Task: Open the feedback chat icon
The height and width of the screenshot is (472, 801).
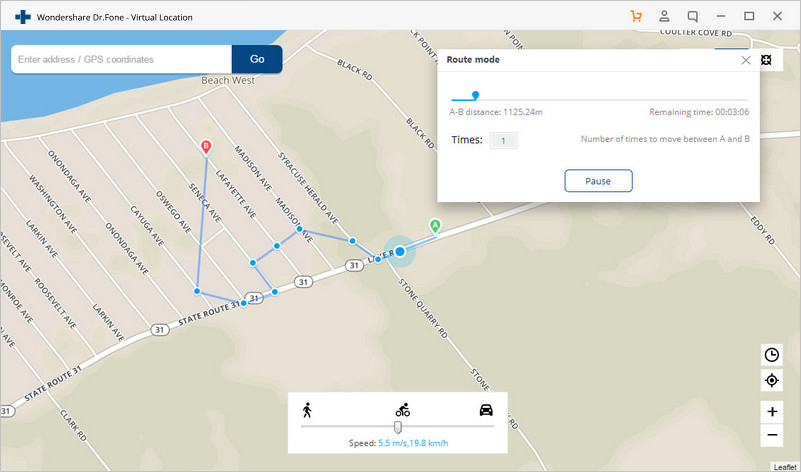Action: coord(693,16)
